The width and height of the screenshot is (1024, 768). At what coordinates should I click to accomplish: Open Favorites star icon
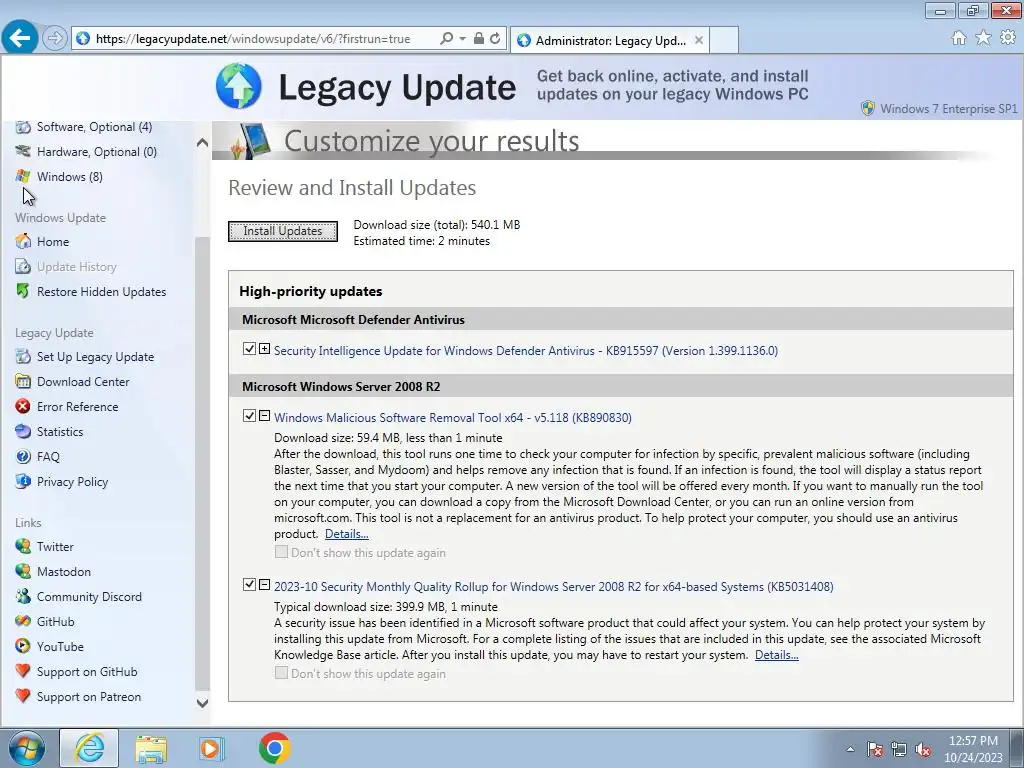click(983, 38)
